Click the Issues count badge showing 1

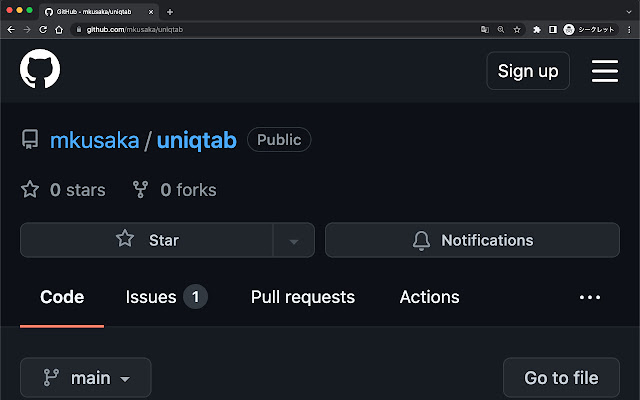coord(196,297)
